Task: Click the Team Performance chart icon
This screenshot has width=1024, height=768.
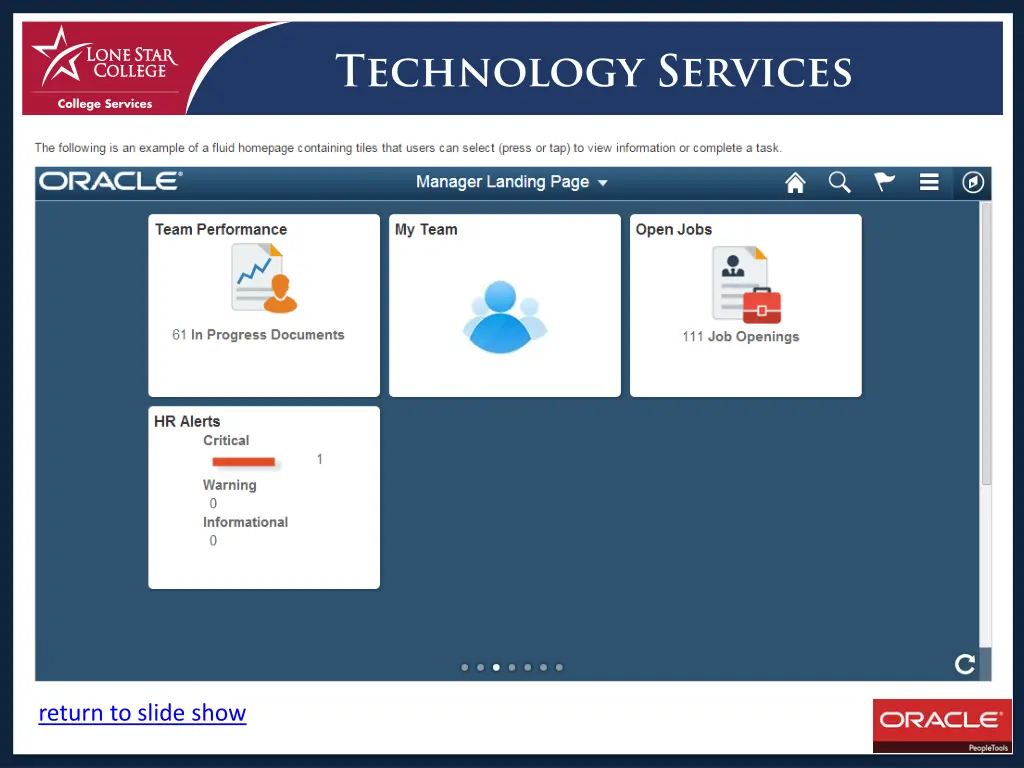Action: click(264, 278)
